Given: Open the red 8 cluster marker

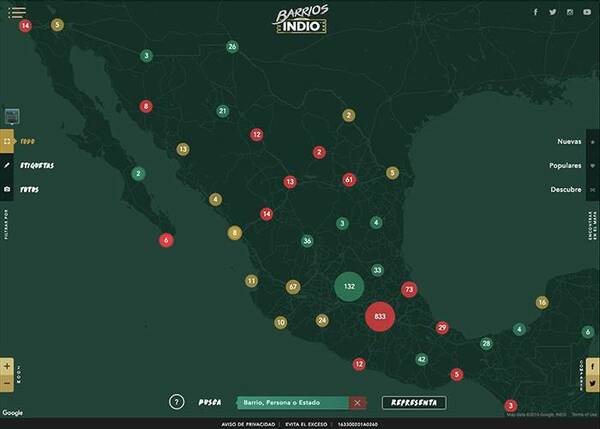Looking at the screenshot, I should [146, 106].
